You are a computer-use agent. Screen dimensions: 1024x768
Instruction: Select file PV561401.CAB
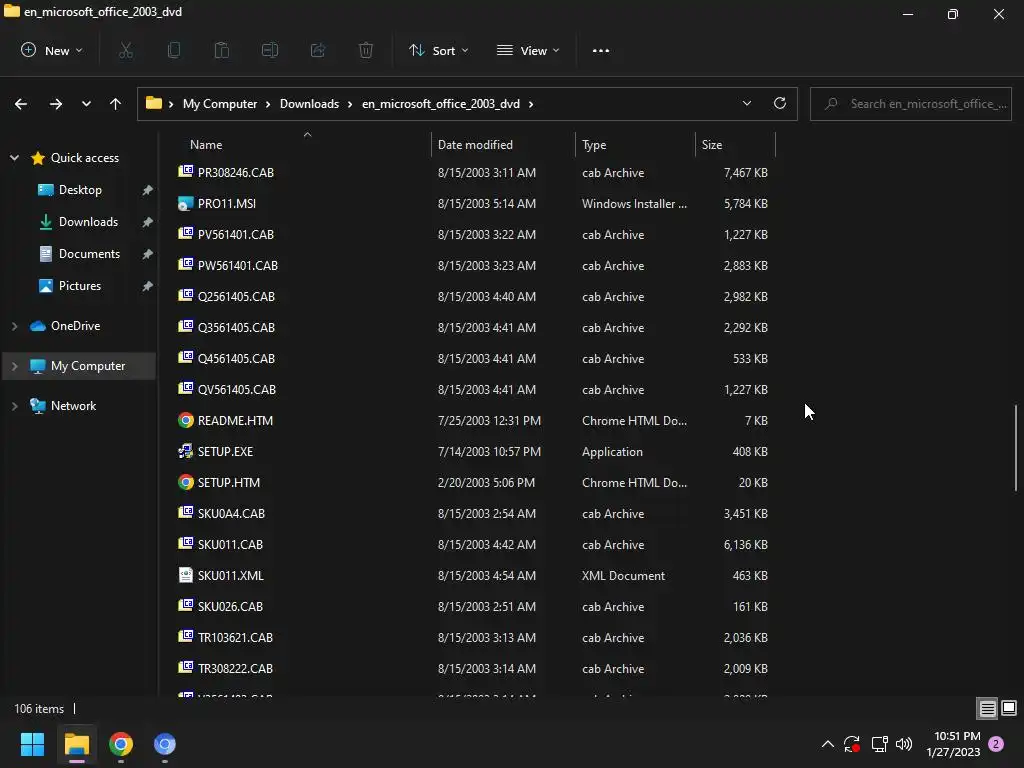pos(236,234)
